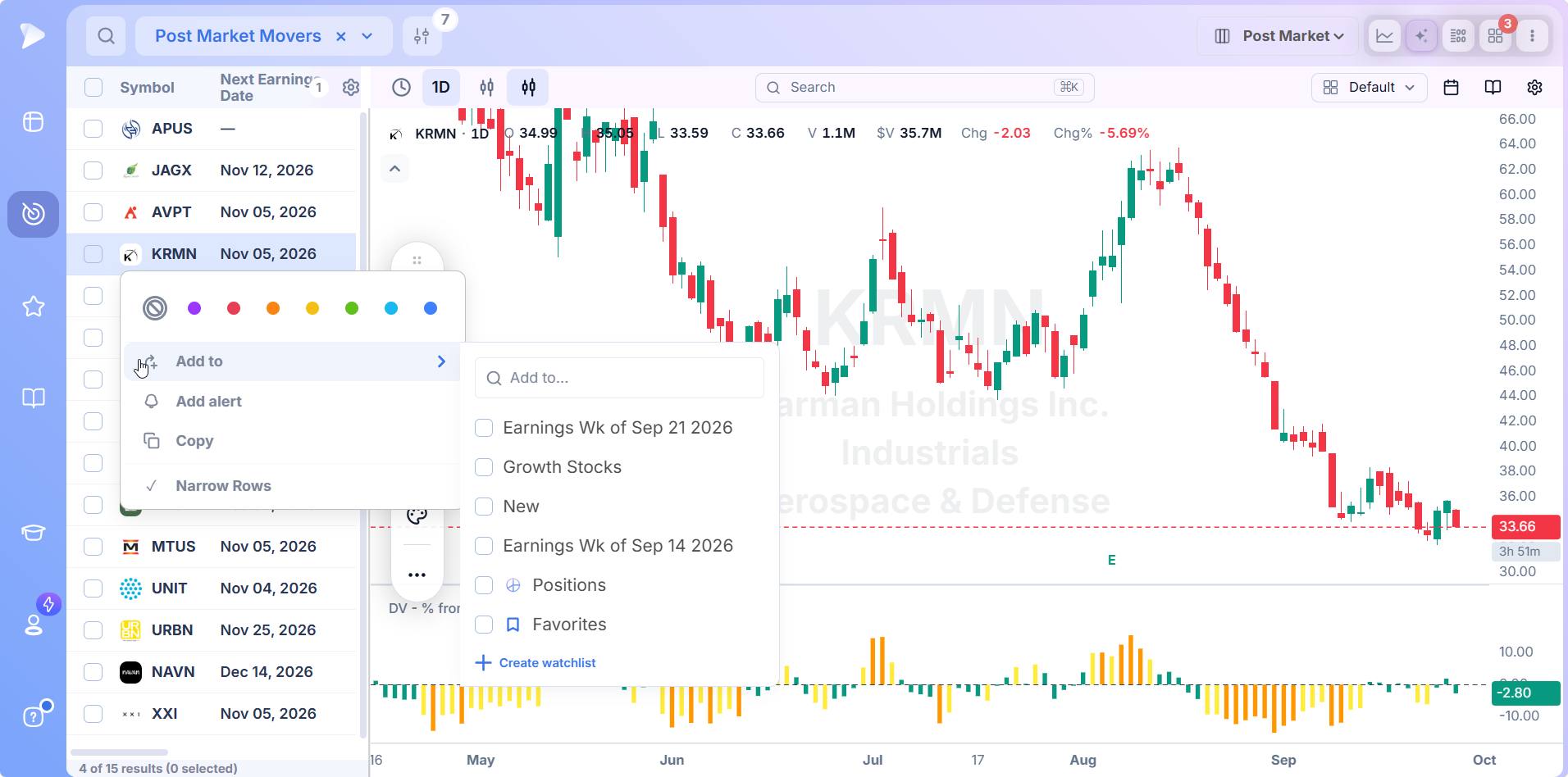
Task: Open the chart calendar icon
Action: (x=1451, y=88)
